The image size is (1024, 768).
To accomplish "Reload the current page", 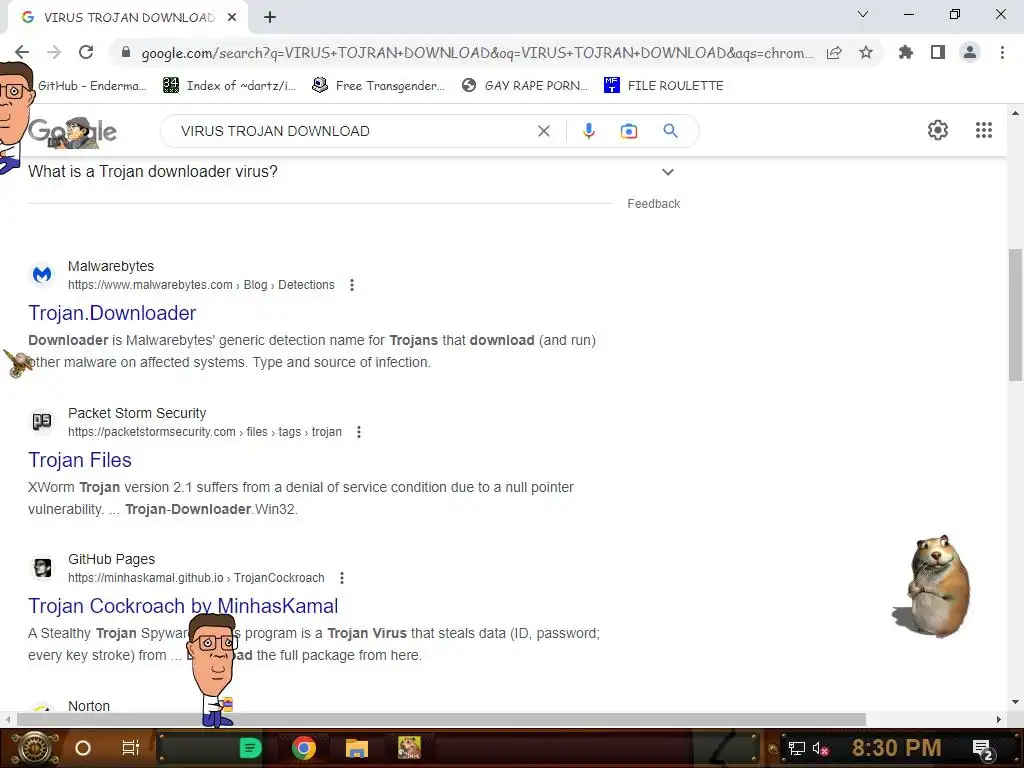I will (86, 52).
